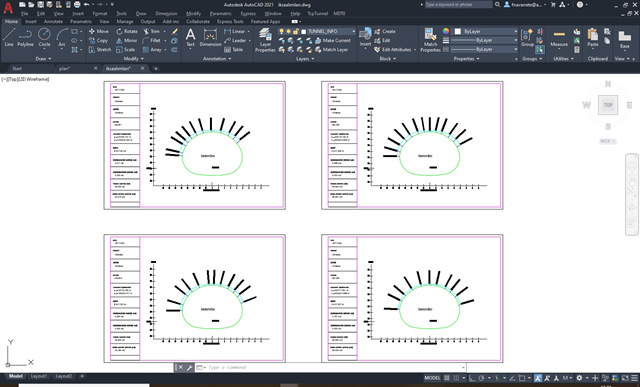Toggle MODEL space button in status bar
Screen dimensions: 640x387
(x=432, y=378)
